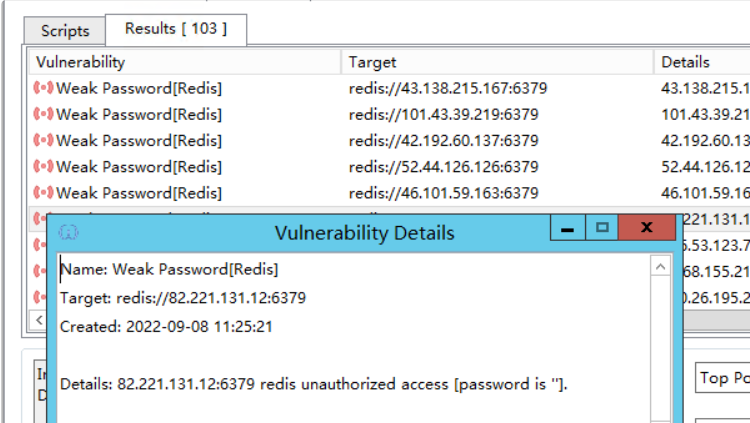Image resolution: width=750 pixels, height=423 pixels.
Task: Switch to the Scripts tab
Action: pyautogui.click(x=65, y=31)
